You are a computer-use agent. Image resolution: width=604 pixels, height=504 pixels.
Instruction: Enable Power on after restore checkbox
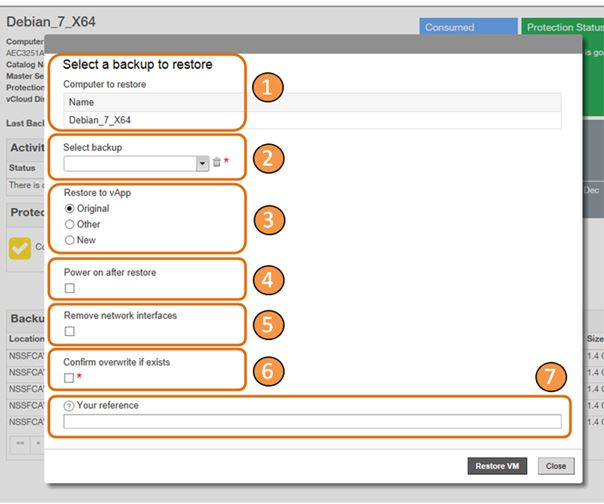click(70, 288)
